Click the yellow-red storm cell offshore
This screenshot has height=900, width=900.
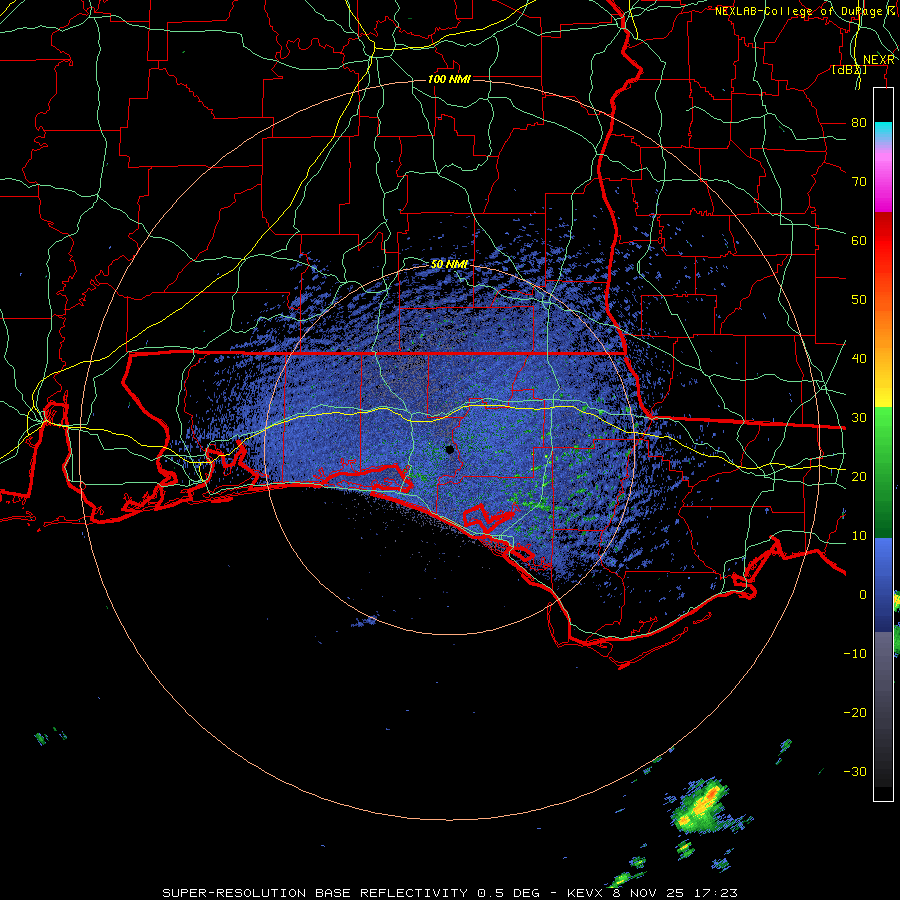click(x=700, y=806)
